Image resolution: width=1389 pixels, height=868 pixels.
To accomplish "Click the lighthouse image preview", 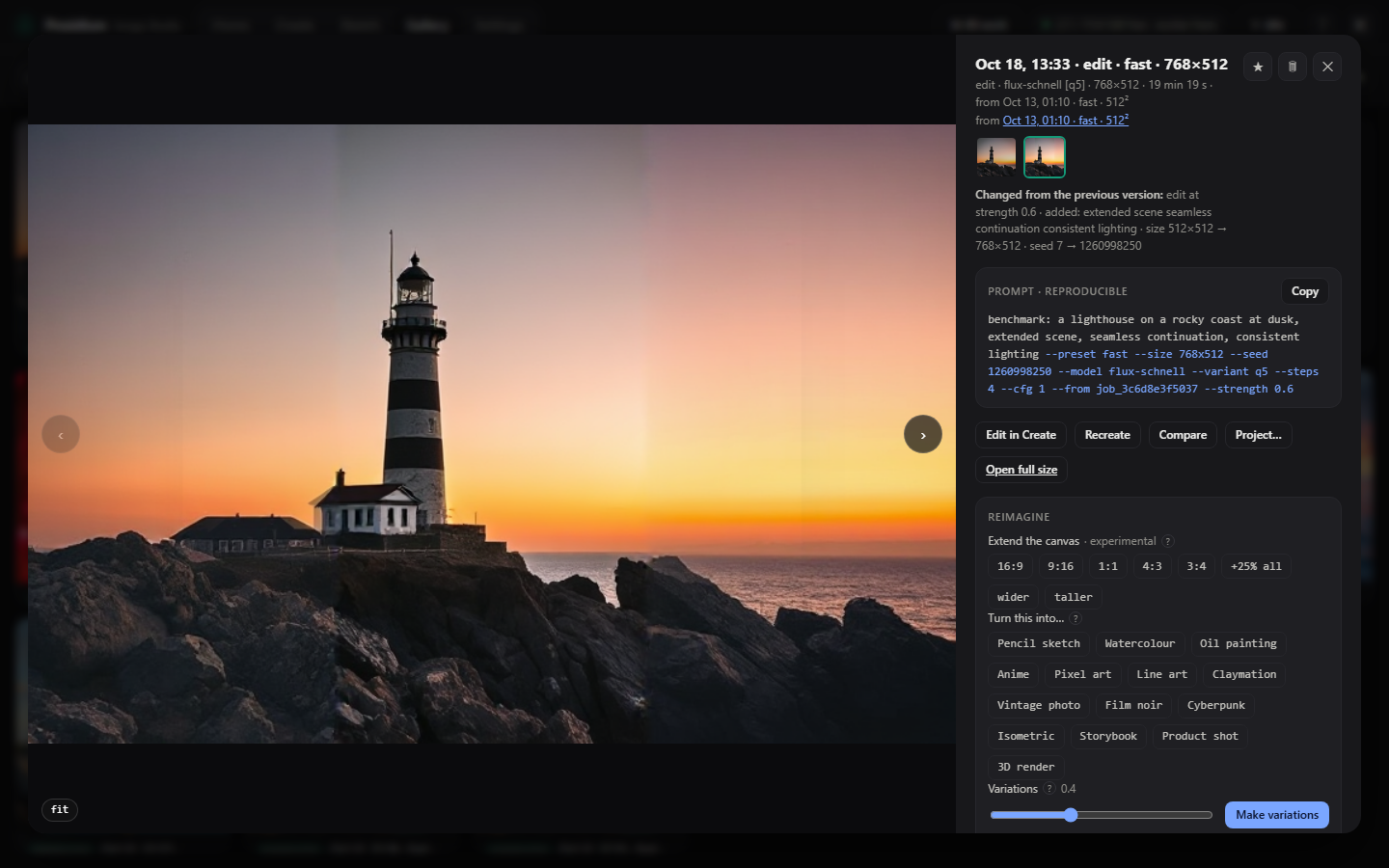I will 492,434.
